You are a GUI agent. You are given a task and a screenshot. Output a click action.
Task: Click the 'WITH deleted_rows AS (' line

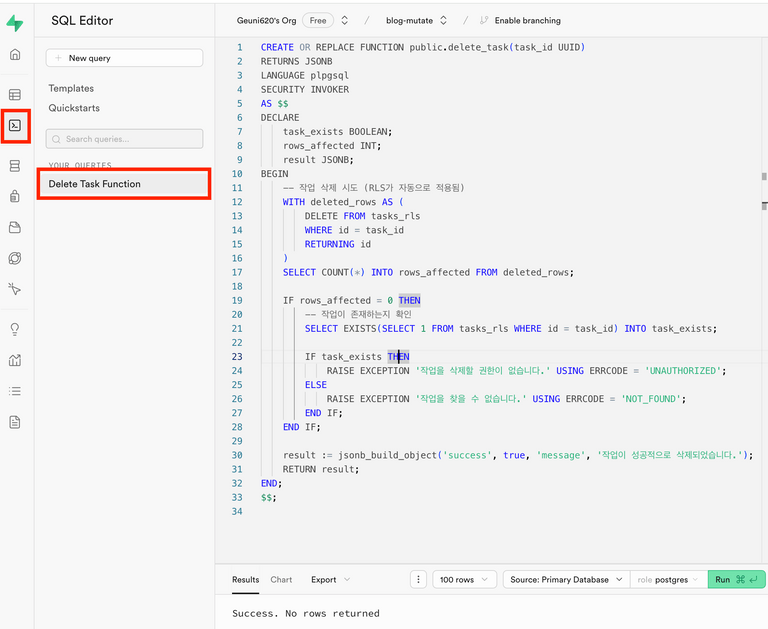click(x=343, y=202)
